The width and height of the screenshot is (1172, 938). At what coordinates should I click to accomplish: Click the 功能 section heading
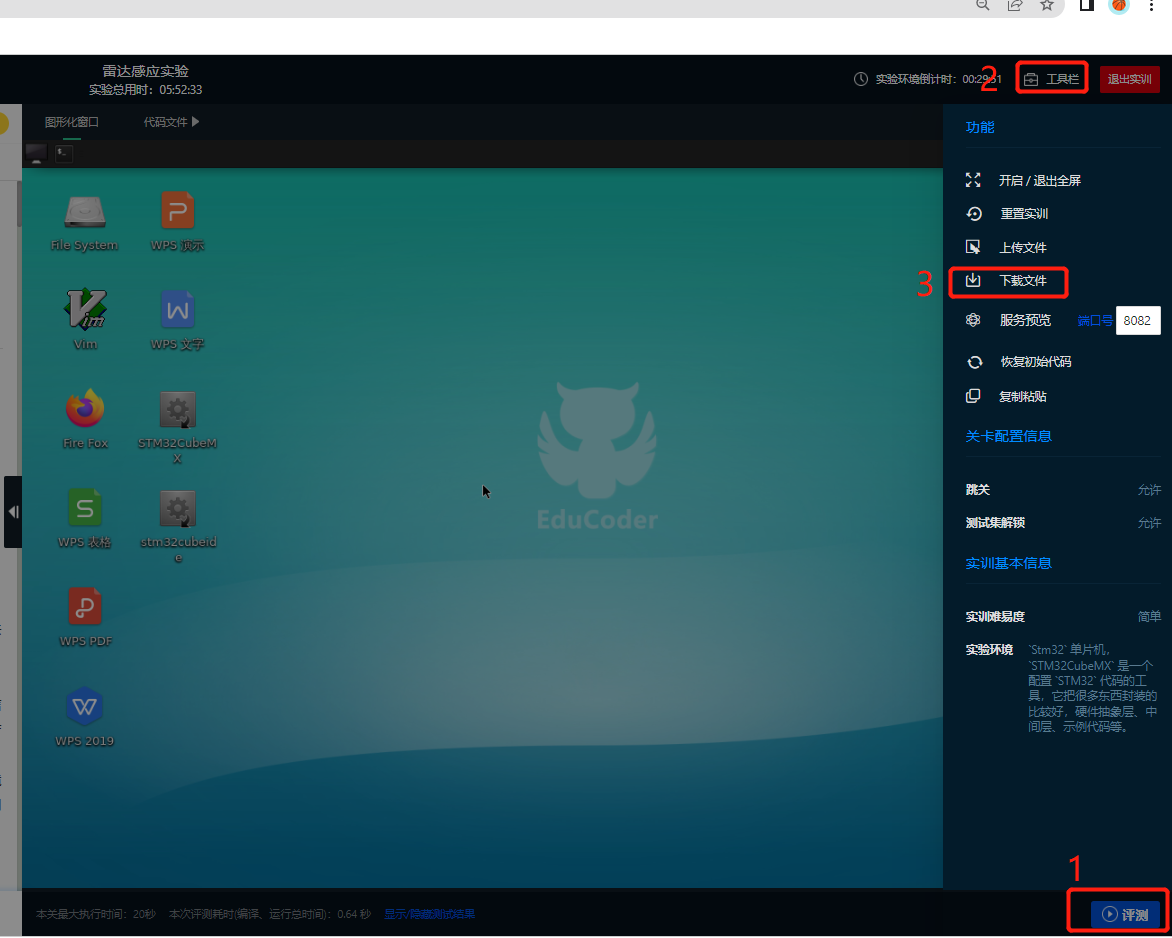(x=980, y=127)
